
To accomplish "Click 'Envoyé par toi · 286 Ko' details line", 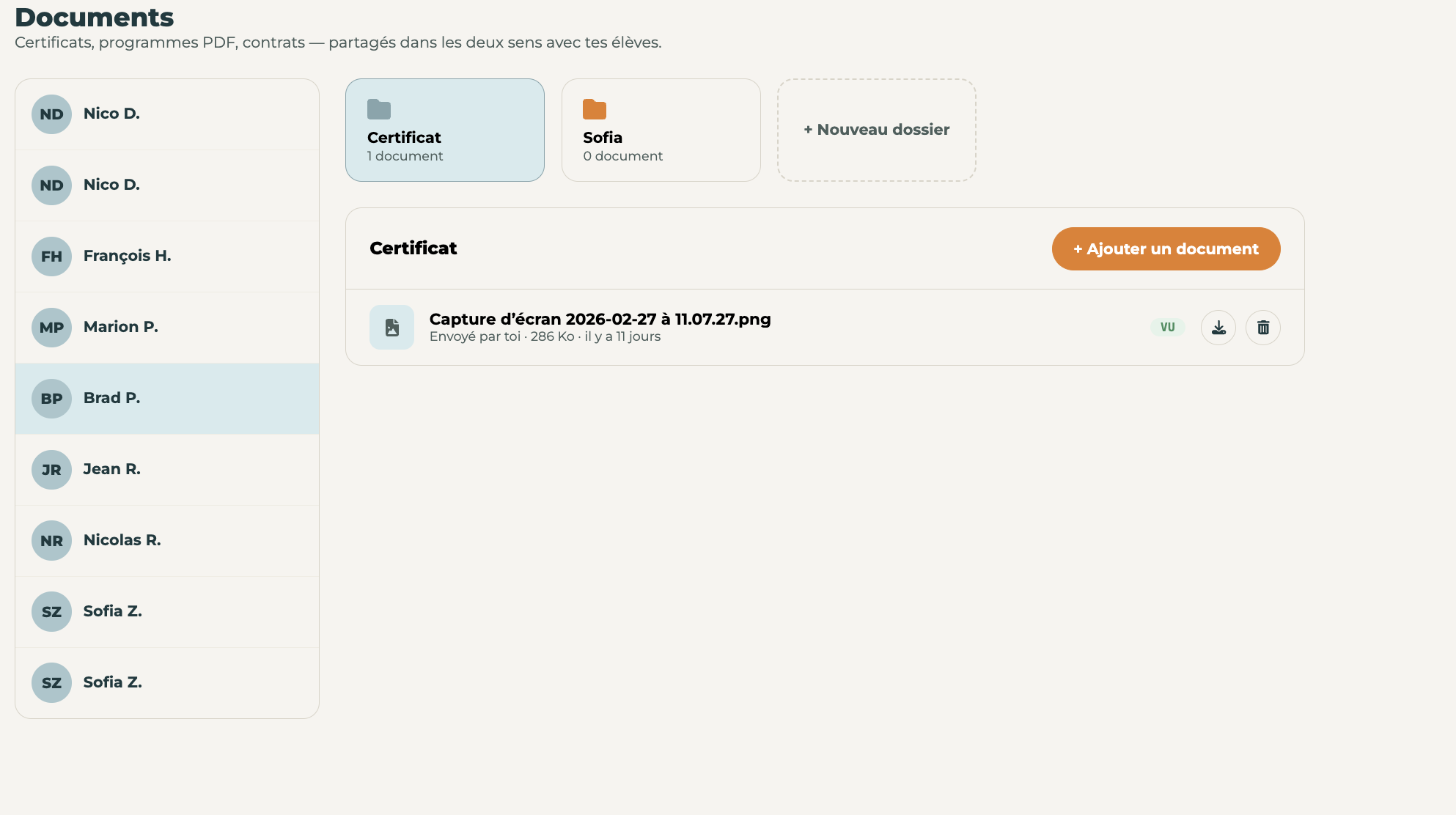I will click(545, 336).
